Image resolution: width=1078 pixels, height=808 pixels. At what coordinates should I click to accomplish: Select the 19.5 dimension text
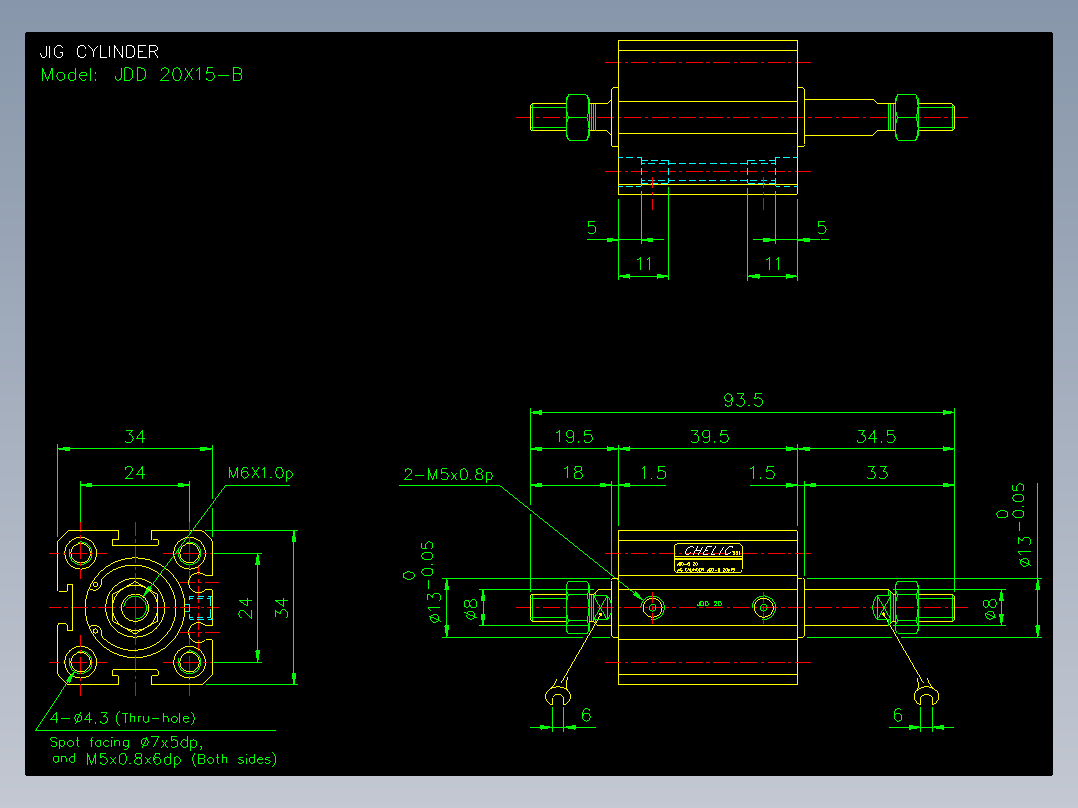(574, 437)
